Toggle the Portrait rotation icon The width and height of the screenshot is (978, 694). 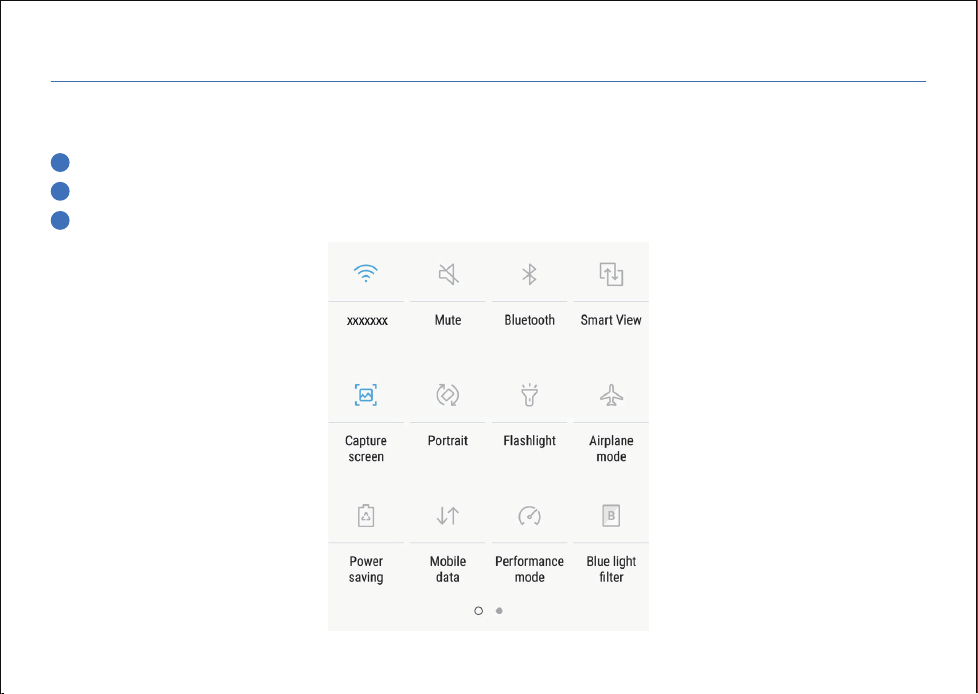pyautogui.click(x=448, y=395)
